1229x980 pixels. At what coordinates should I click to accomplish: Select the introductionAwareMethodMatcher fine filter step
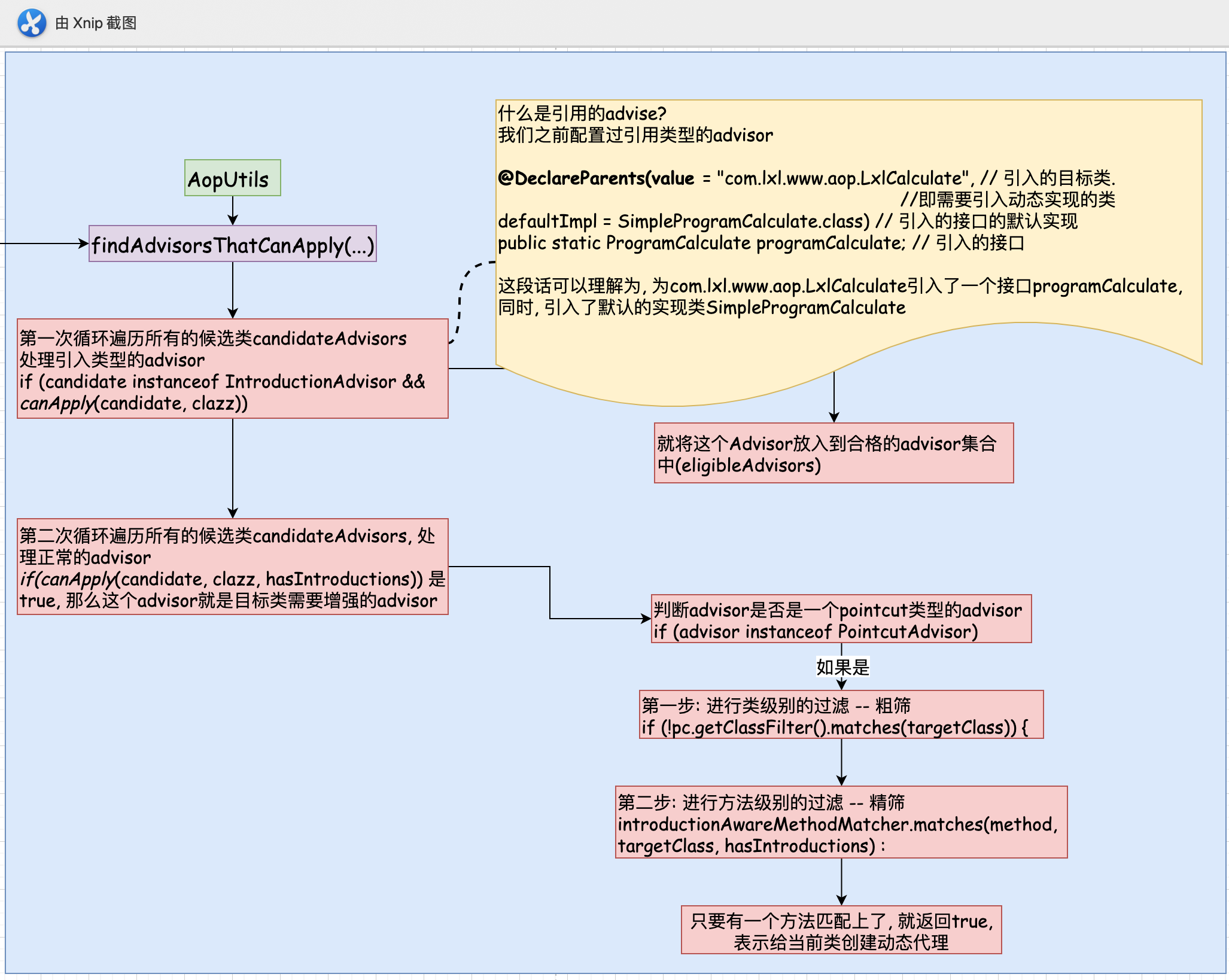pos(841,823)
